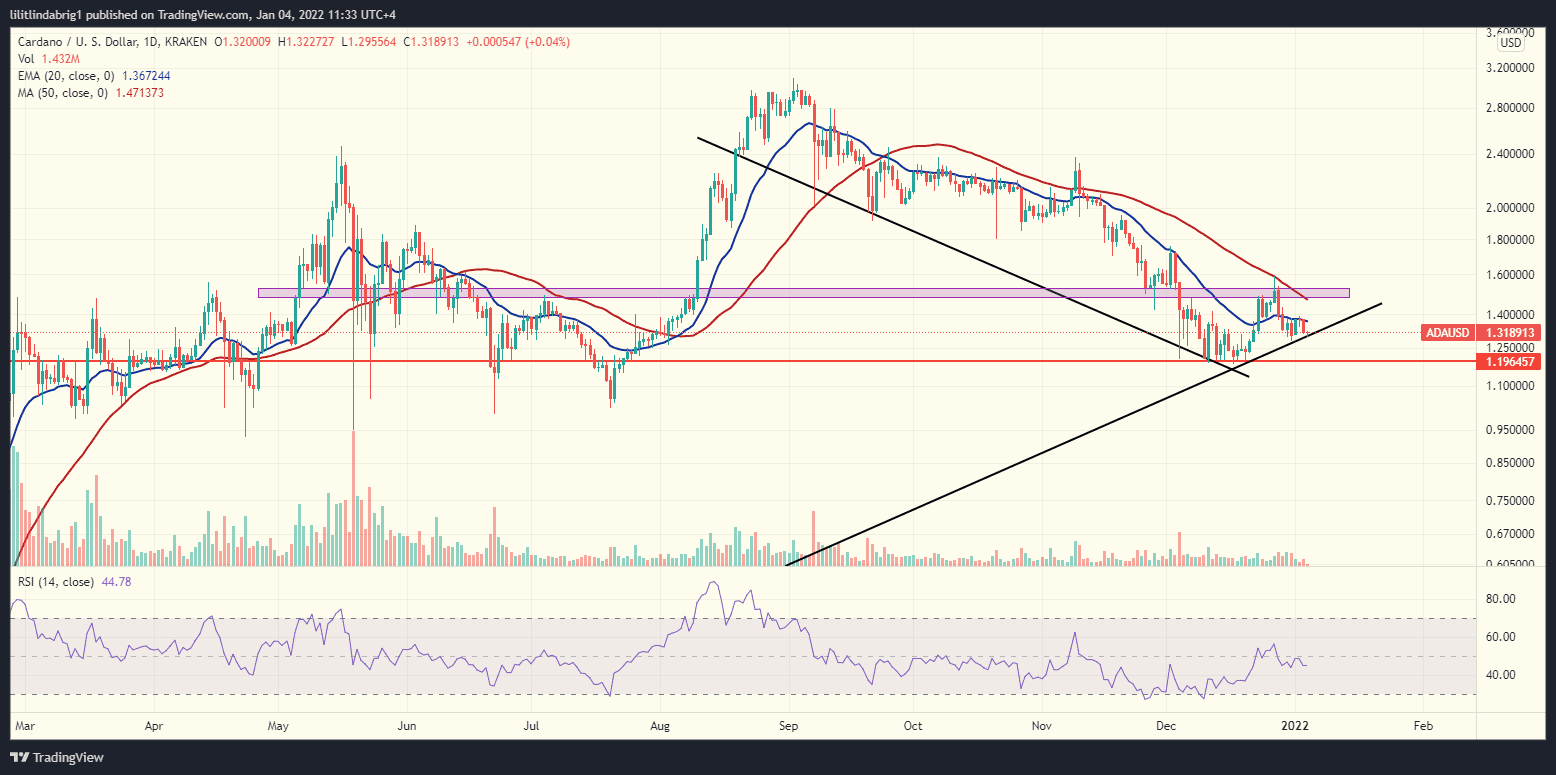Click the TradingView logo in the bottom-left corner
This screenshot has height=775, width=1556.
tap(45, 758)
